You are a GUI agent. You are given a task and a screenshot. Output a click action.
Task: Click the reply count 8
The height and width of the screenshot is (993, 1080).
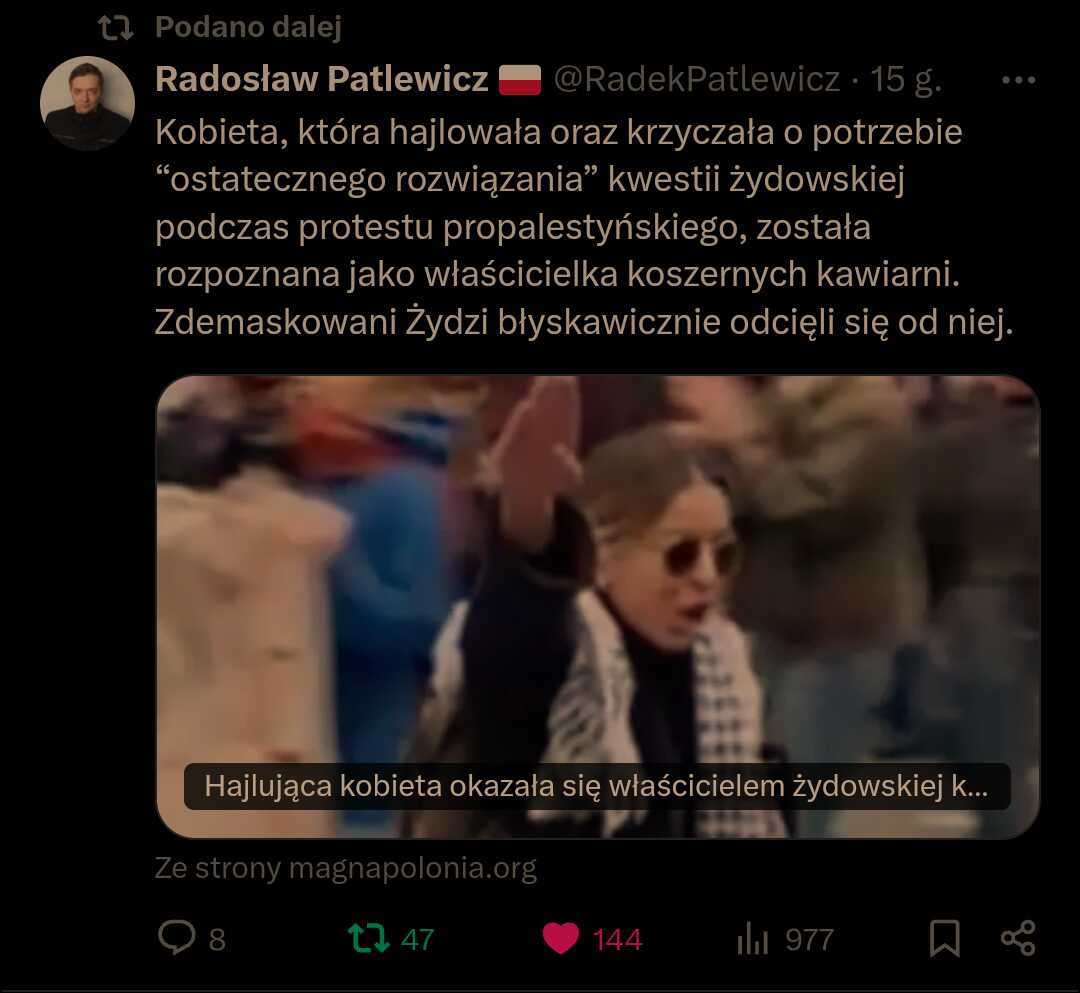tap(217, 939)
